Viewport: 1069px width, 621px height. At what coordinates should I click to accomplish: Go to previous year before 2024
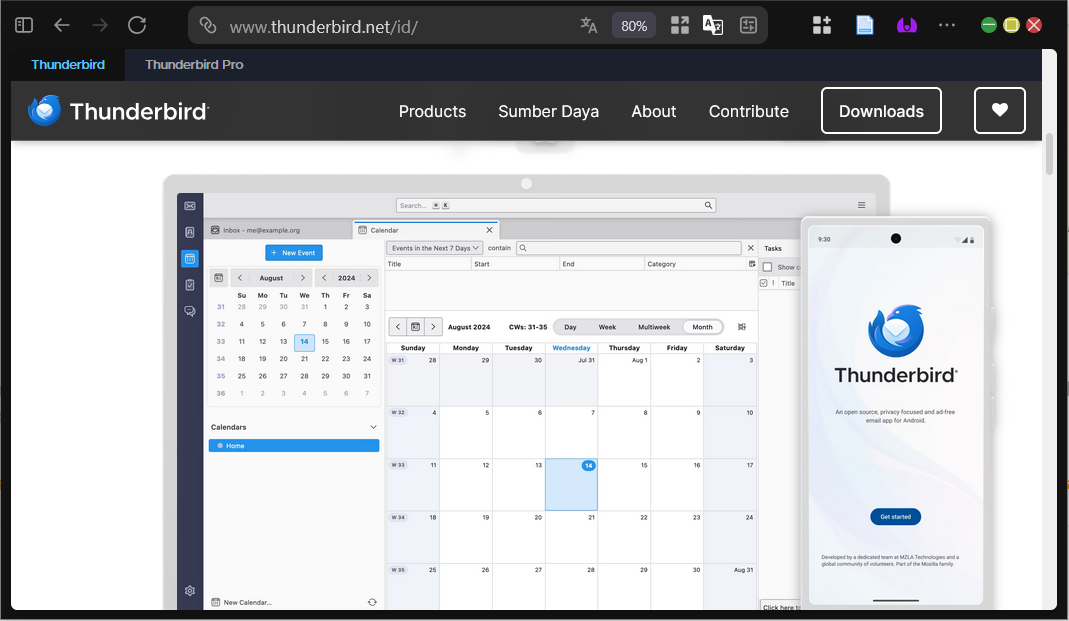click(324, 277)
